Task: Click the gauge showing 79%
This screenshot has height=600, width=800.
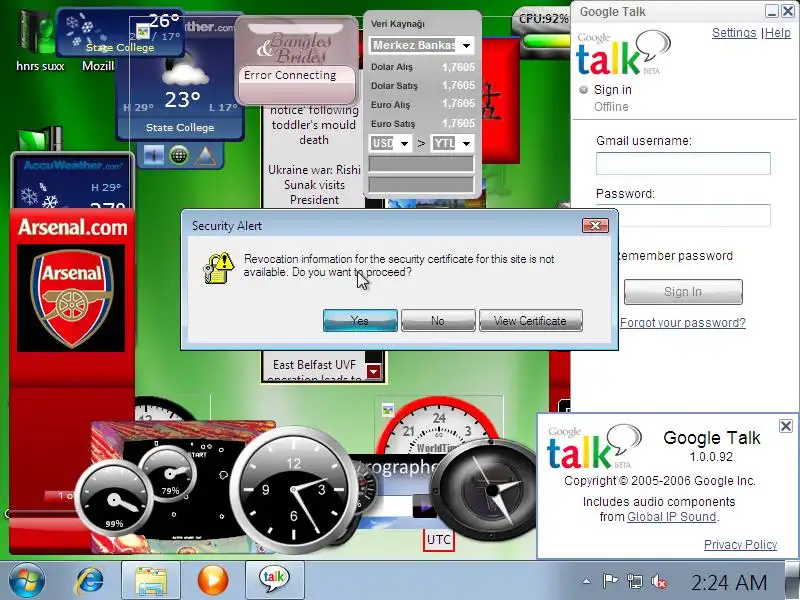Action: [168, 473]
